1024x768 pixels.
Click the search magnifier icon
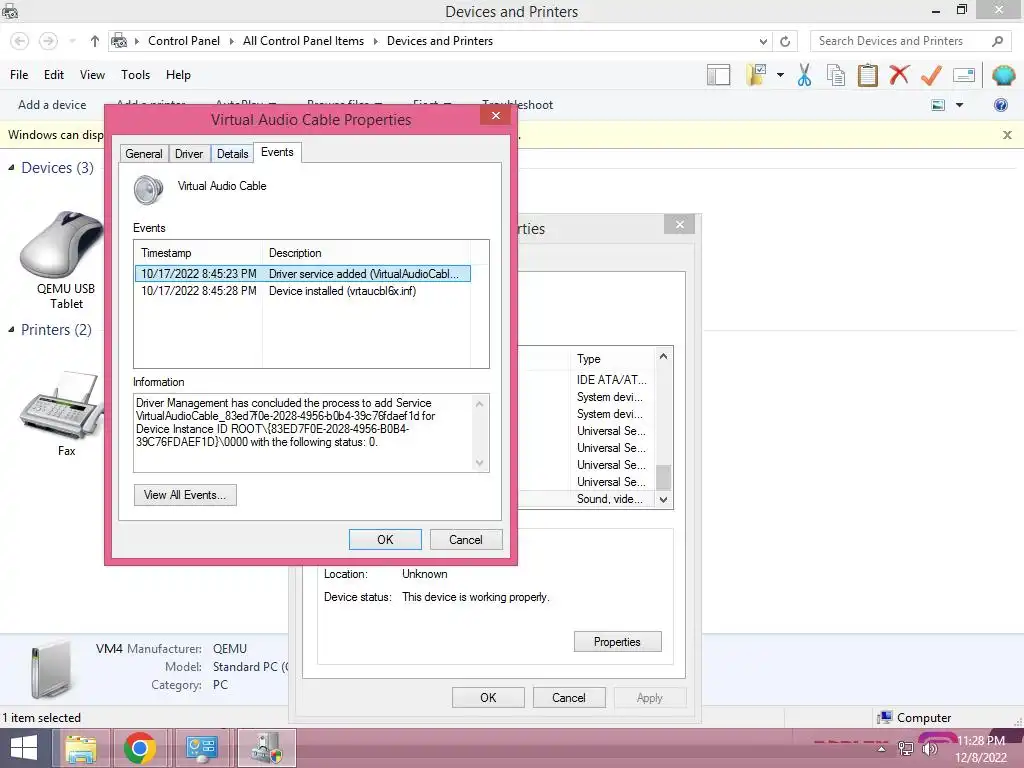[997, 41]
